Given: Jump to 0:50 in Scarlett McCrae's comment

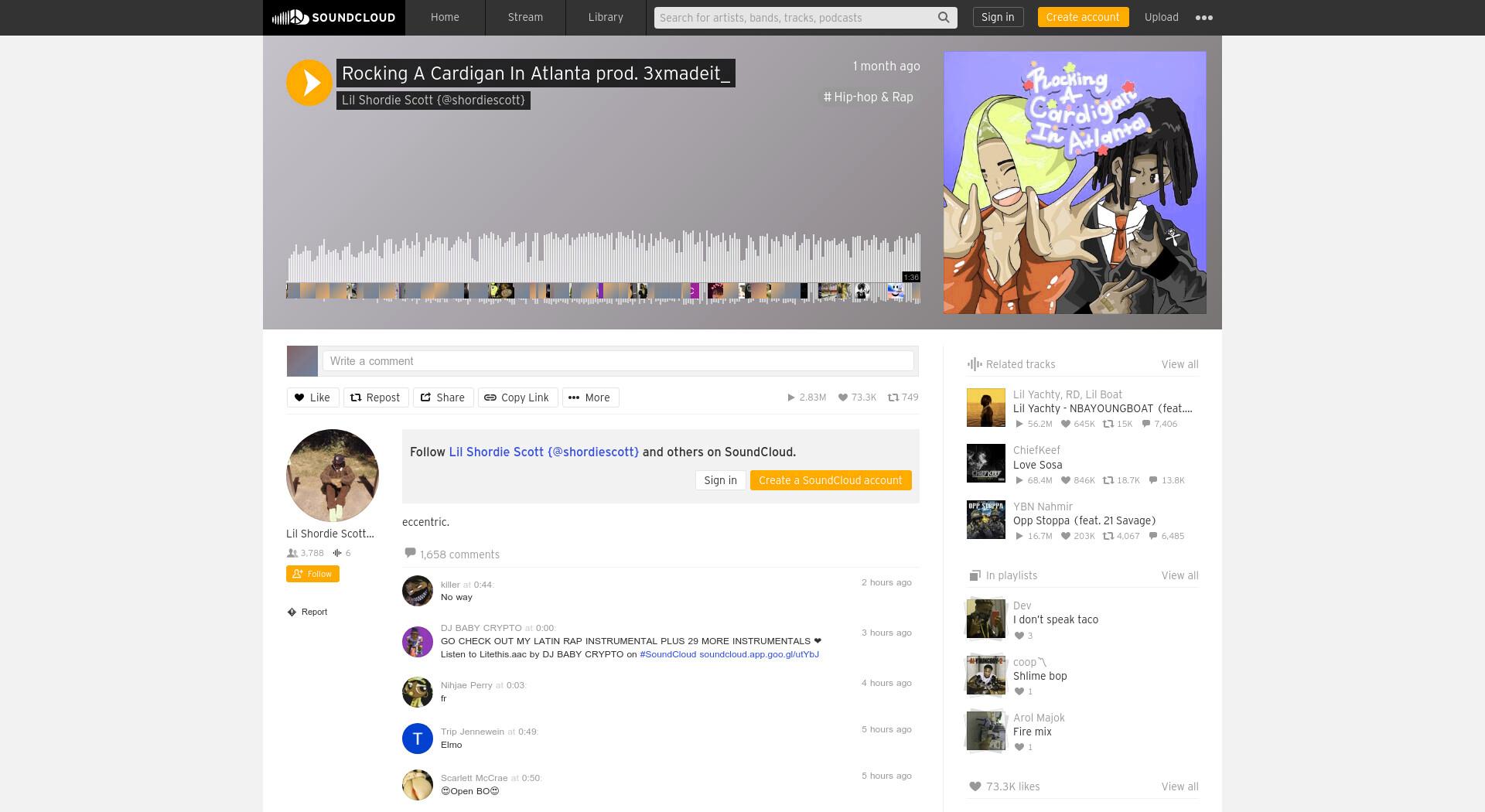Looking at the screenshot, I should pyautogui.click(x=531, y=778).
